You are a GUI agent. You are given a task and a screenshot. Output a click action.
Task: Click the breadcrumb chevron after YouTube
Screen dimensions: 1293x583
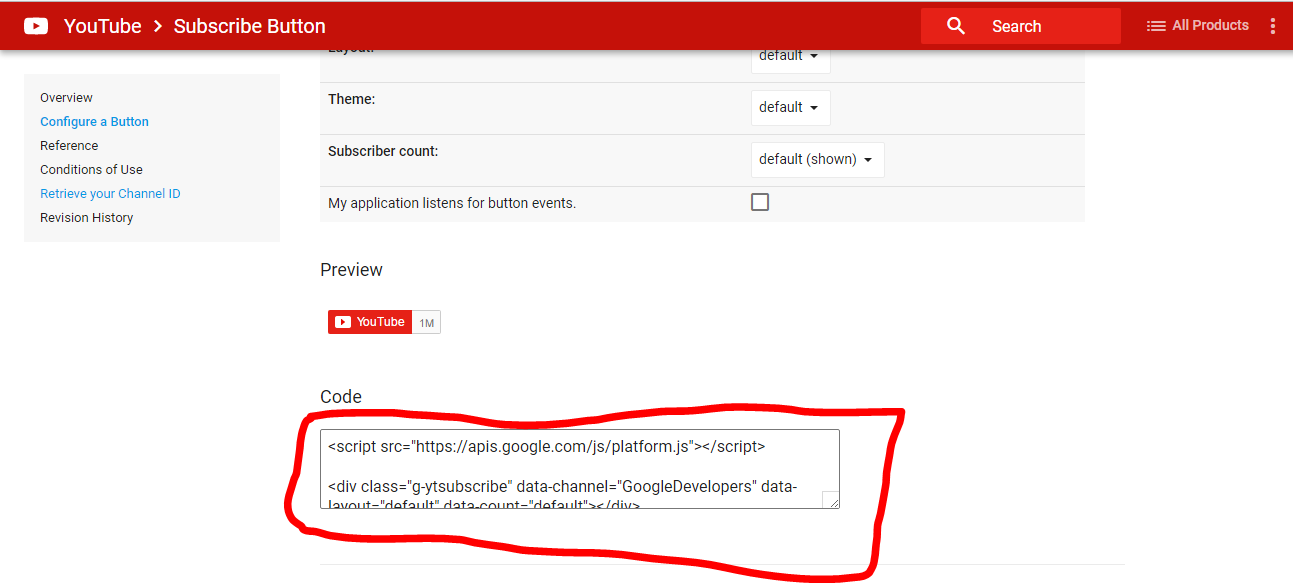pos(158,26)
